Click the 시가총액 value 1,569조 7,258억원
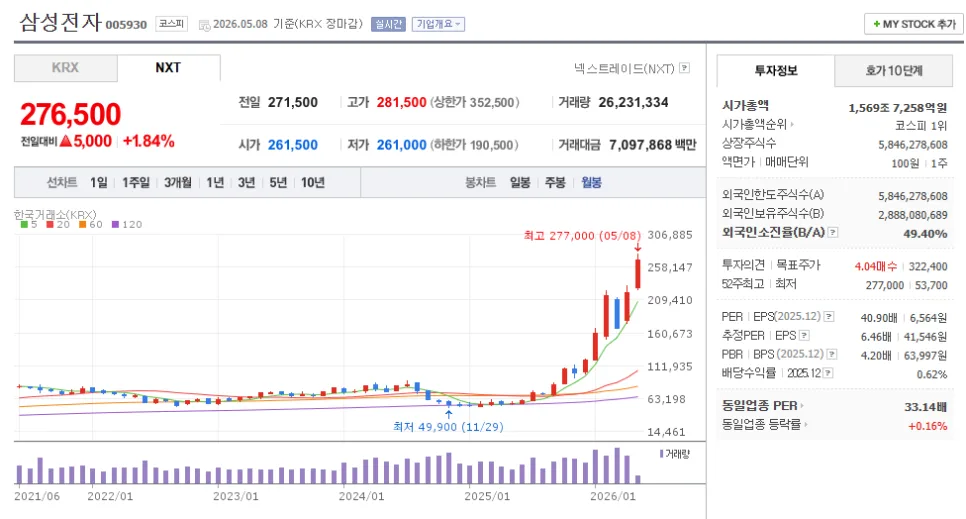This screenshot has height=519, width=966. pos(898,108)
